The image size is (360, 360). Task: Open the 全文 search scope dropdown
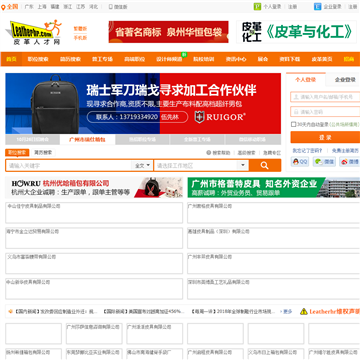(142, 165)
